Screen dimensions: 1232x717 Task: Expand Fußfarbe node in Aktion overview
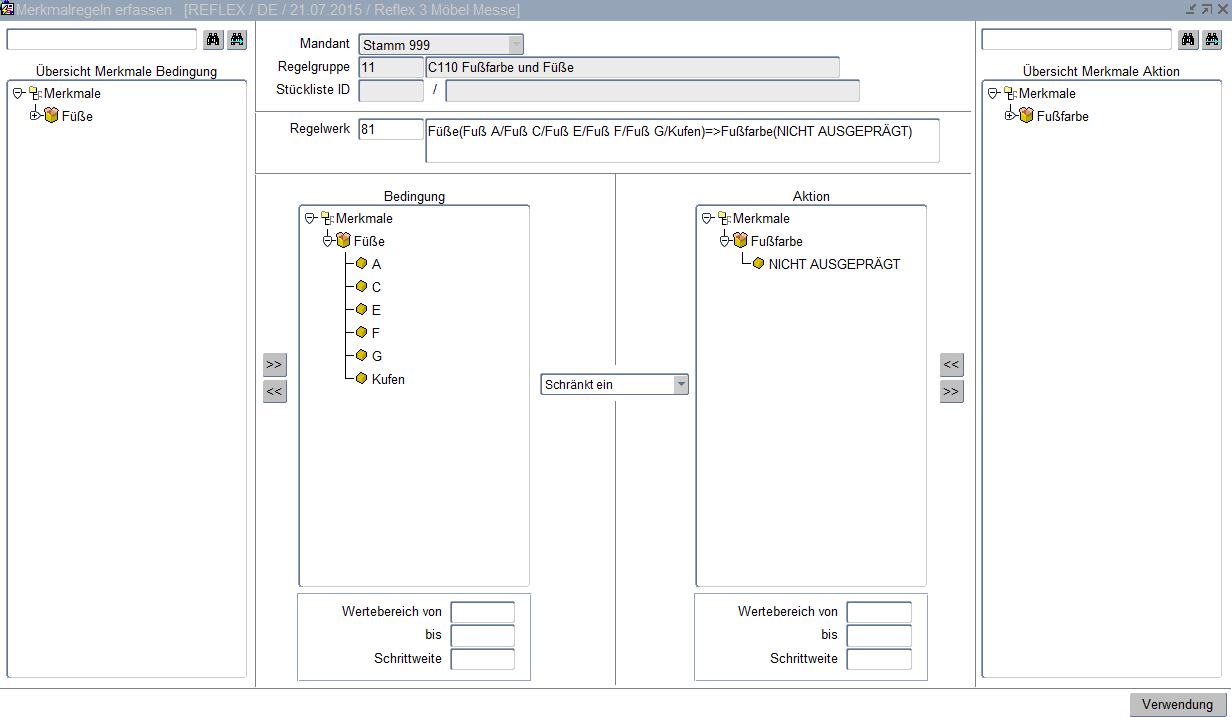(1010, 116)
